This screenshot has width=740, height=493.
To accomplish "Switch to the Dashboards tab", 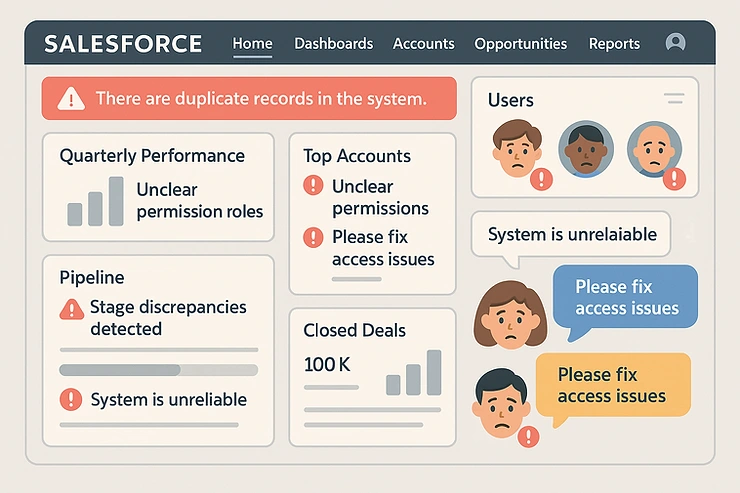I will 334,44.
